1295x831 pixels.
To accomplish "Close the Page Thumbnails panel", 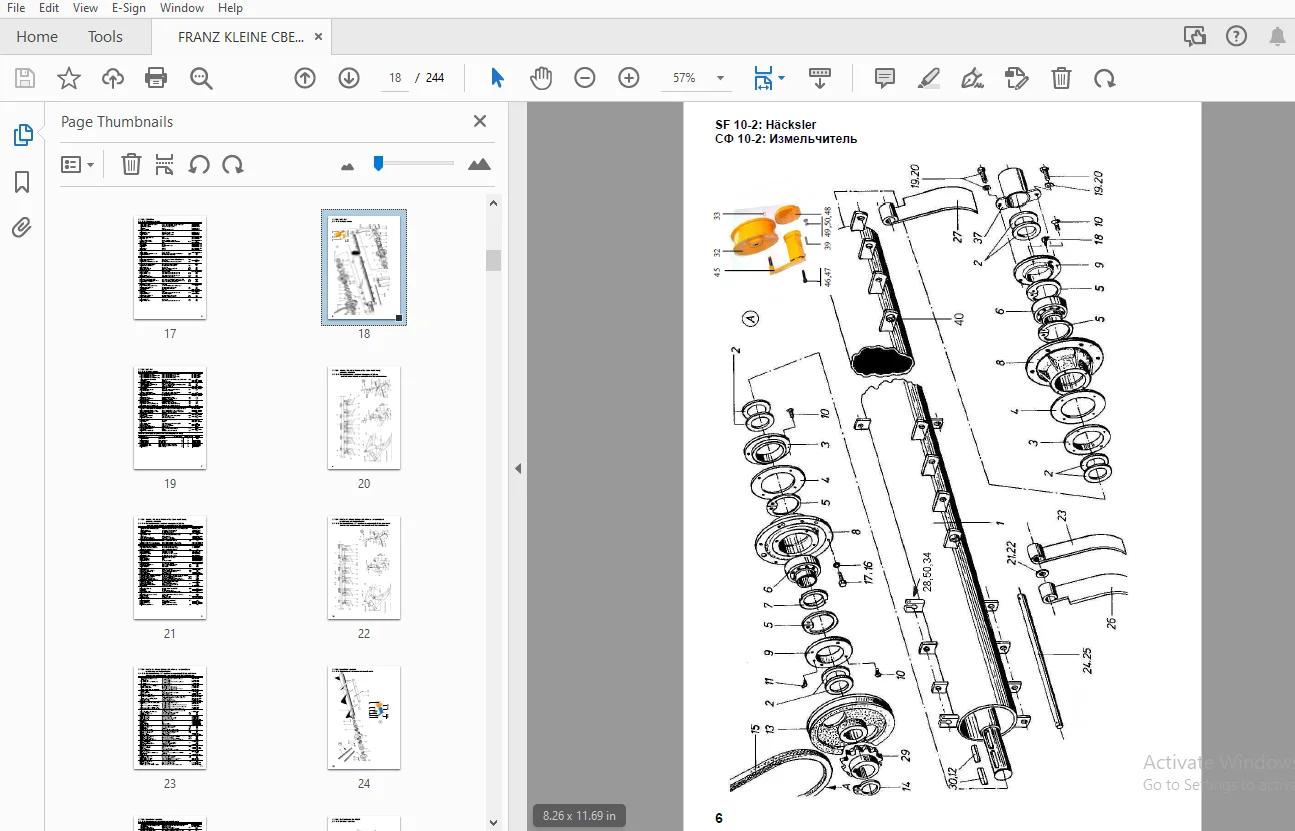I will point(480,121).
